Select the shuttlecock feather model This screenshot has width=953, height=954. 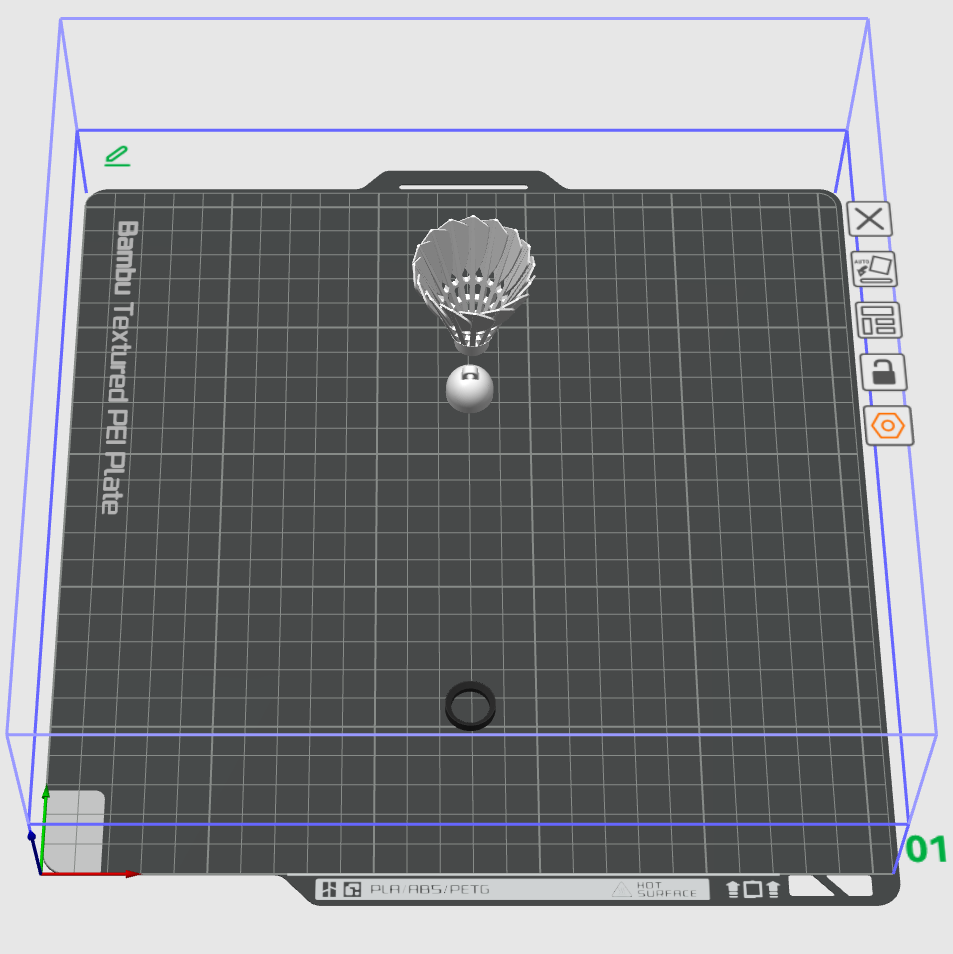(x=473, y=284)
